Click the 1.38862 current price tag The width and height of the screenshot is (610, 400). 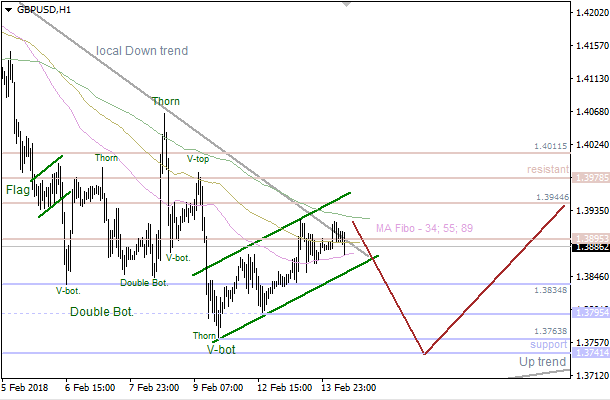point(590,246)
